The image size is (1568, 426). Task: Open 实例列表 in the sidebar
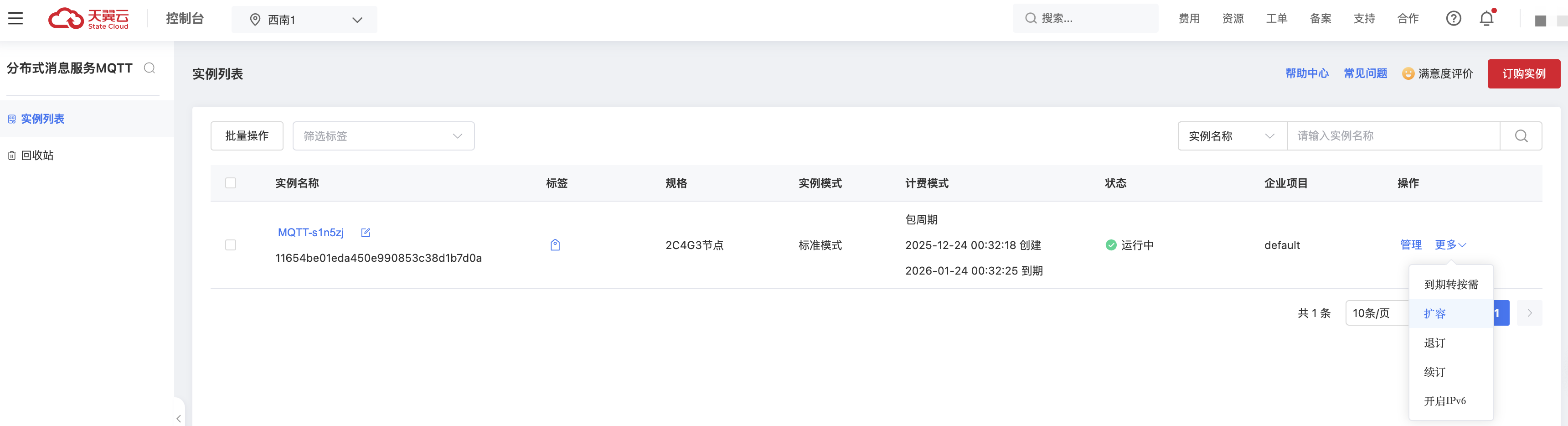pos(87,119)
